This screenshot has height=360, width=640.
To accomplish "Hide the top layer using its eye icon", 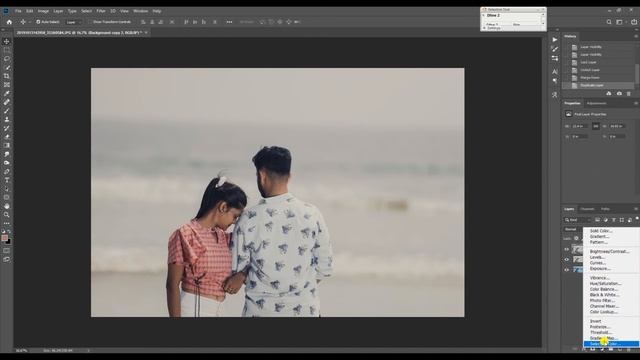I will [x=567, y=249].
